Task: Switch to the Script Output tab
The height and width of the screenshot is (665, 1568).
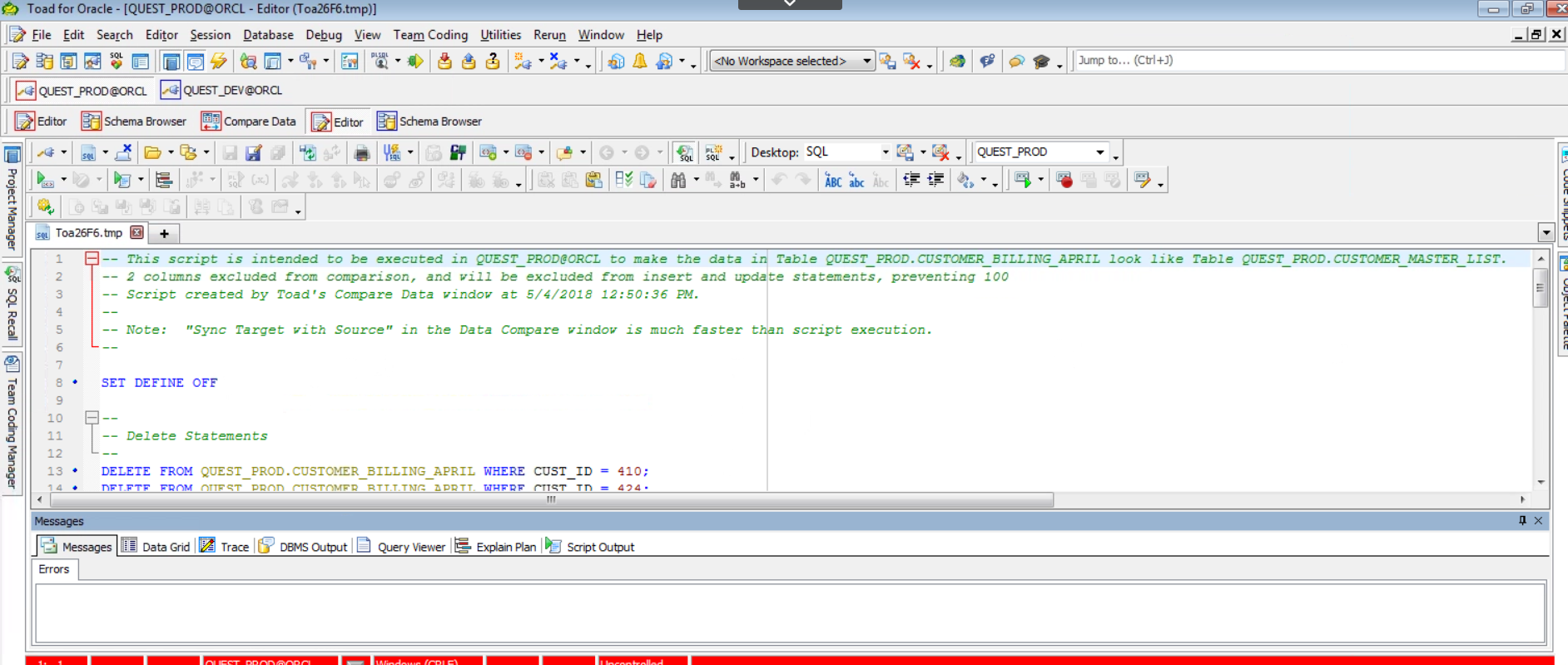Action: [590, 547]
